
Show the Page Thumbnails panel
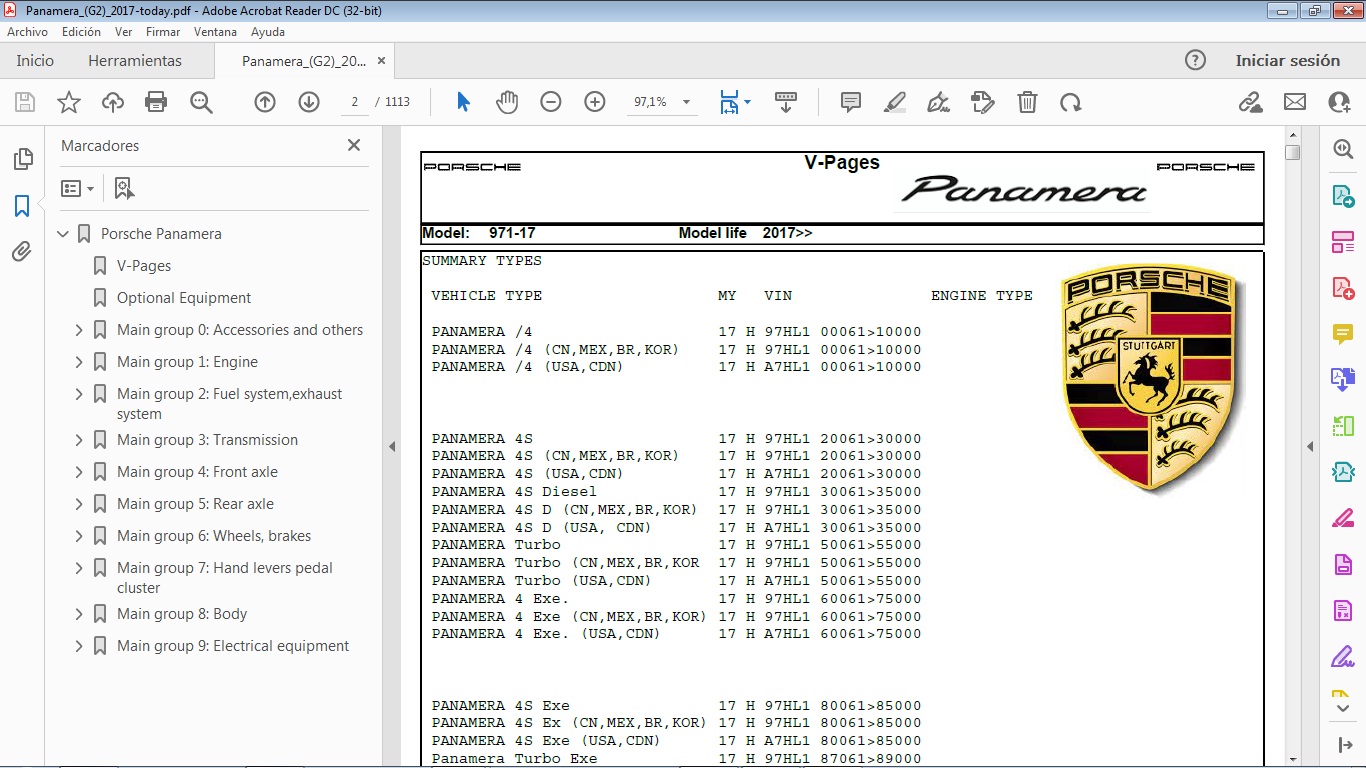[22, 159]
